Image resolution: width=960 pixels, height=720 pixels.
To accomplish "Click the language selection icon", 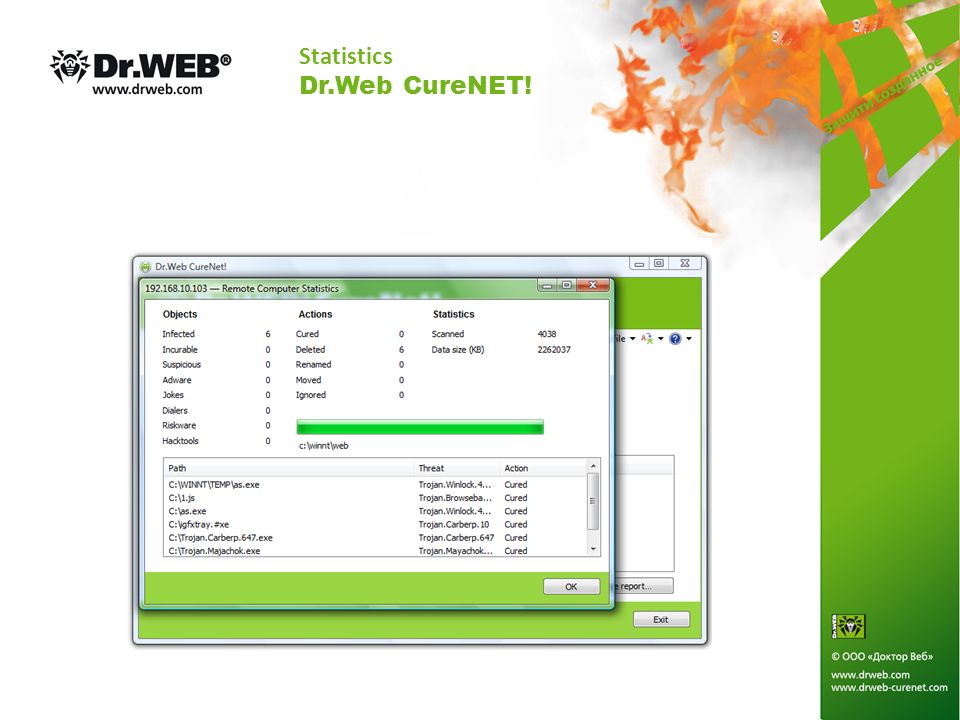I will (647, 339).
